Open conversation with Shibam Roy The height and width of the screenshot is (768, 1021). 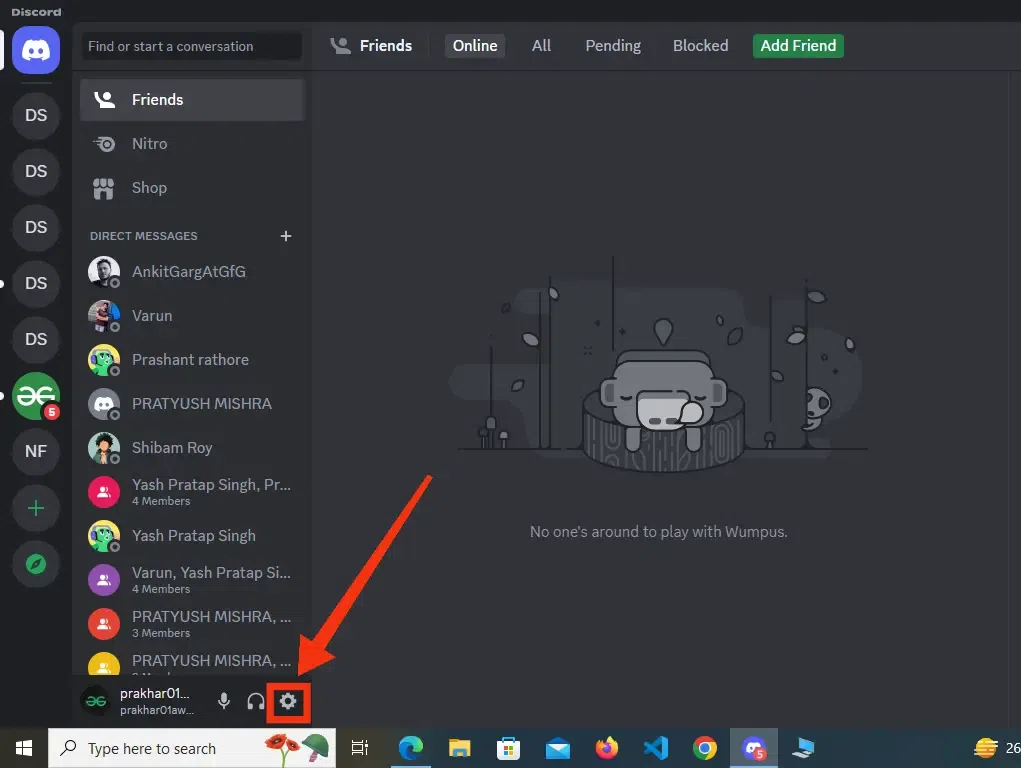click(192, 448)
